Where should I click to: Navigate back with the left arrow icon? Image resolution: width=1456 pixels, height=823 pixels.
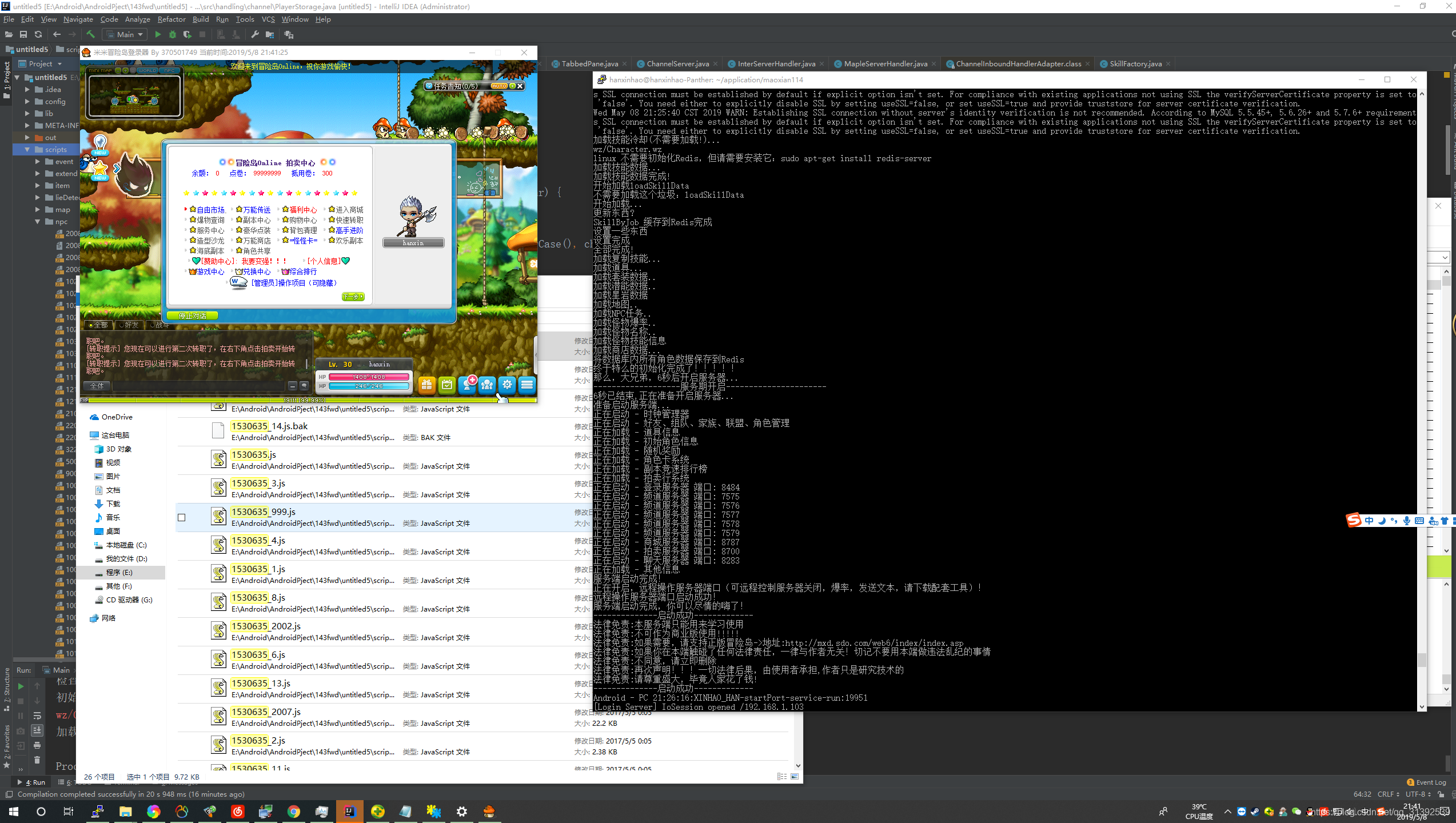pos(57,35)
